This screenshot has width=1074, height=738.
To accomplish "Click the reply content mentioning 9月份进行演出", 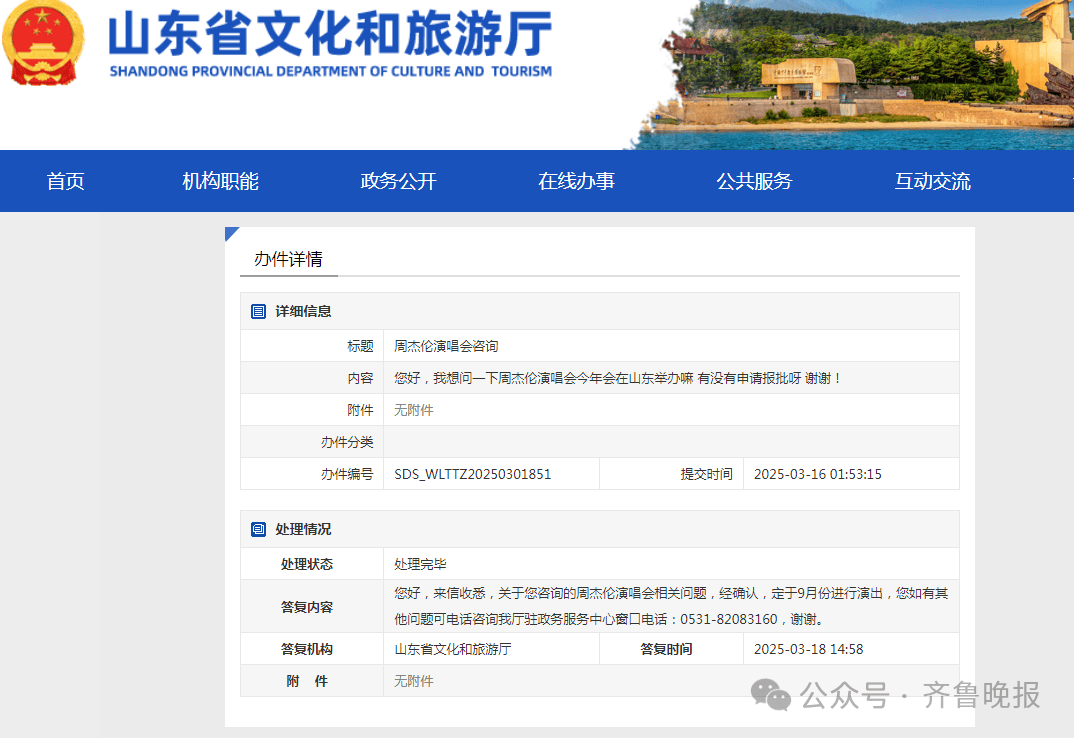I will tap(671, 606).
